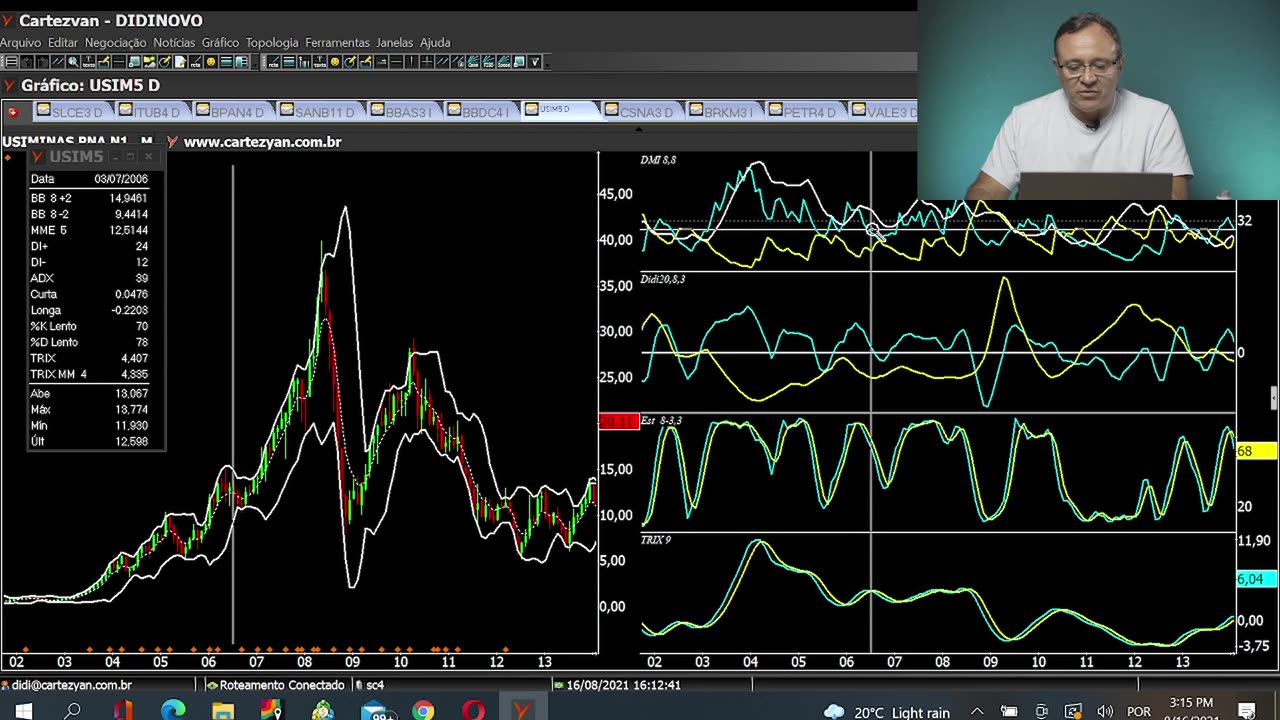Select the first 'reta' line tool
The image size is (1280, 720).
pos(195,62)
